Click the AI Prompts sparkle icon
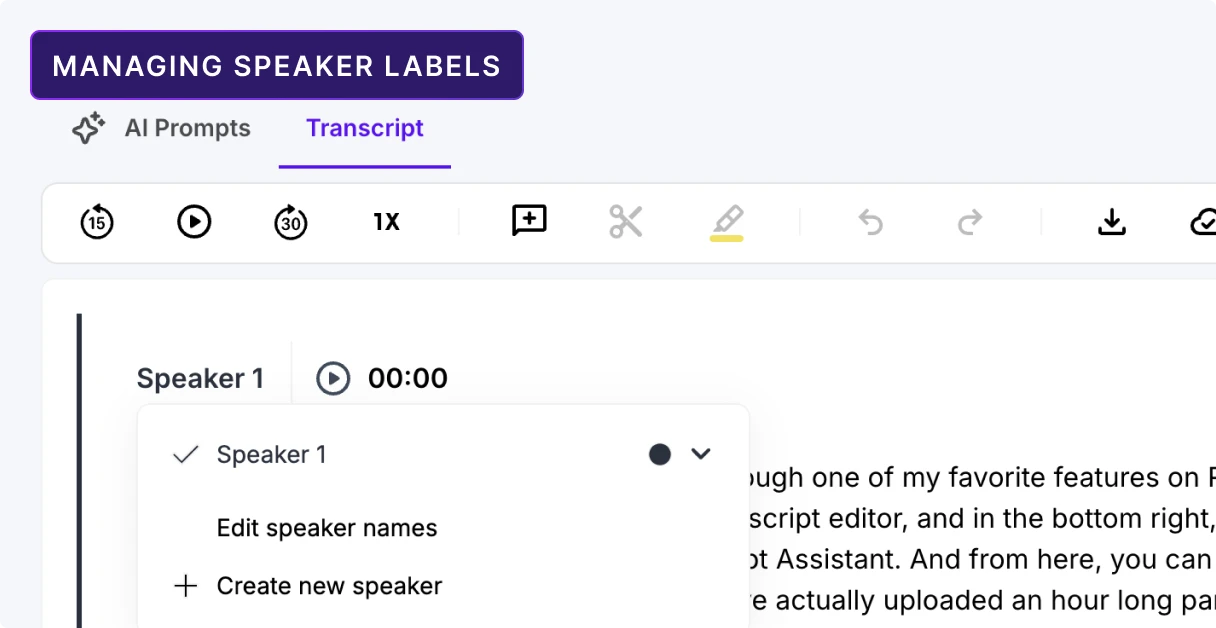 coord(88,128)
